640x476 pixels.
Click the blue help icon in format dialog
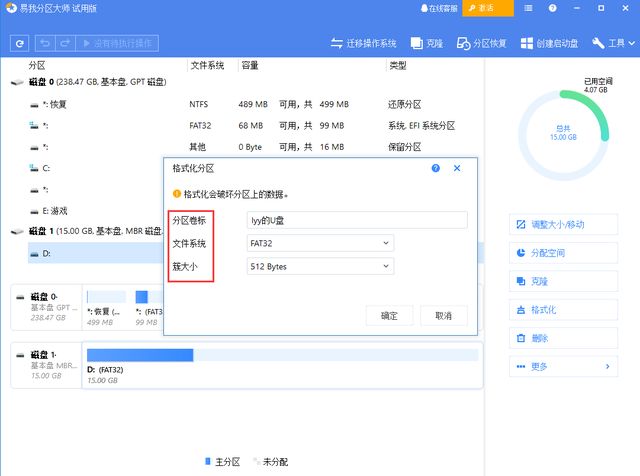click(x=436, y=169)
